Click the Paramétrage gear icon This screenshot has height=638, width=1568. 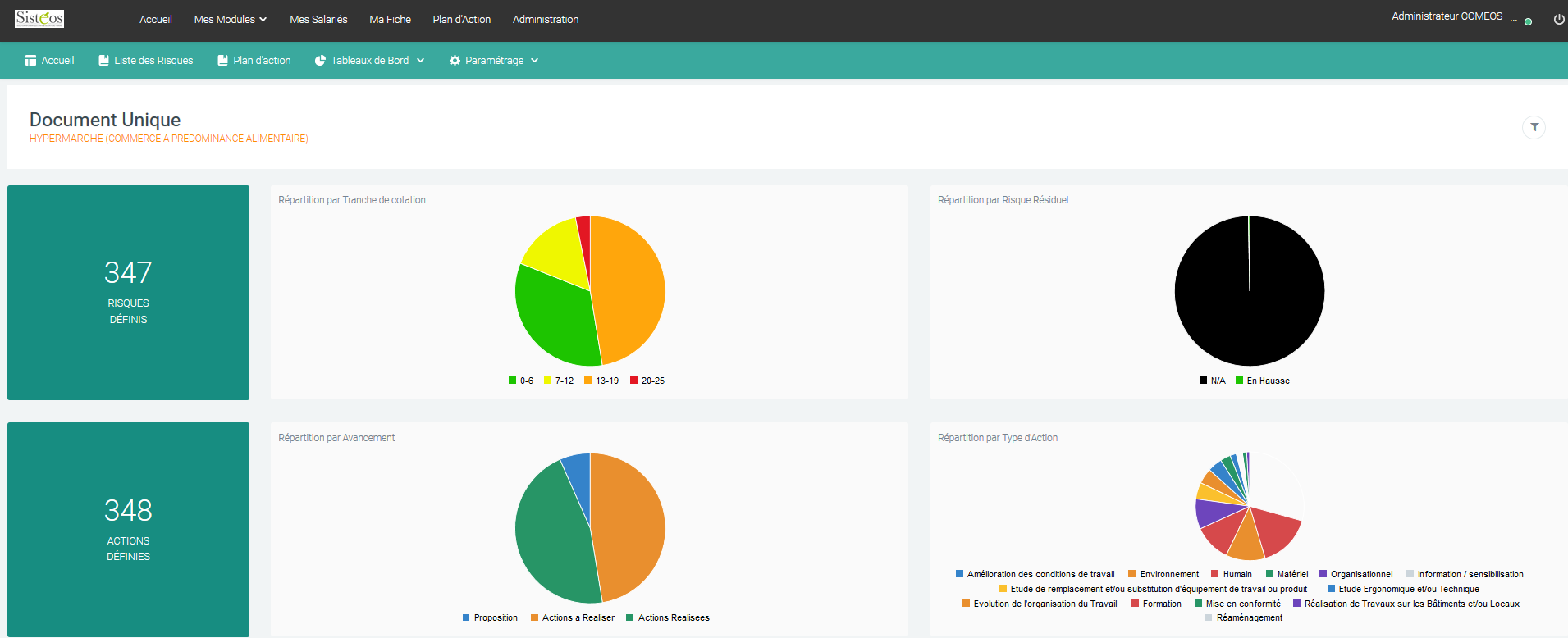tap(455, 61)
